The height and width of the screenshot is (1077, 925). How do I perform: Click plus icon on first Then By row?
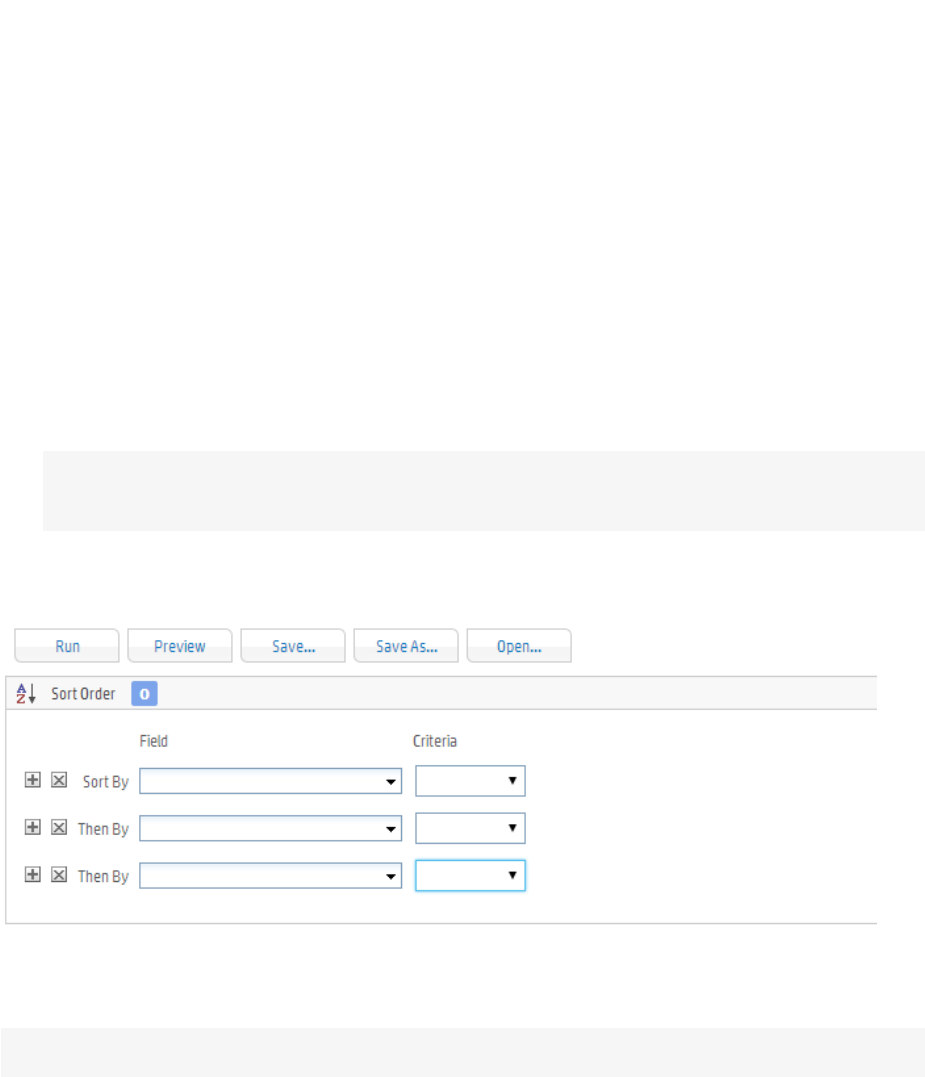(33, 828)
